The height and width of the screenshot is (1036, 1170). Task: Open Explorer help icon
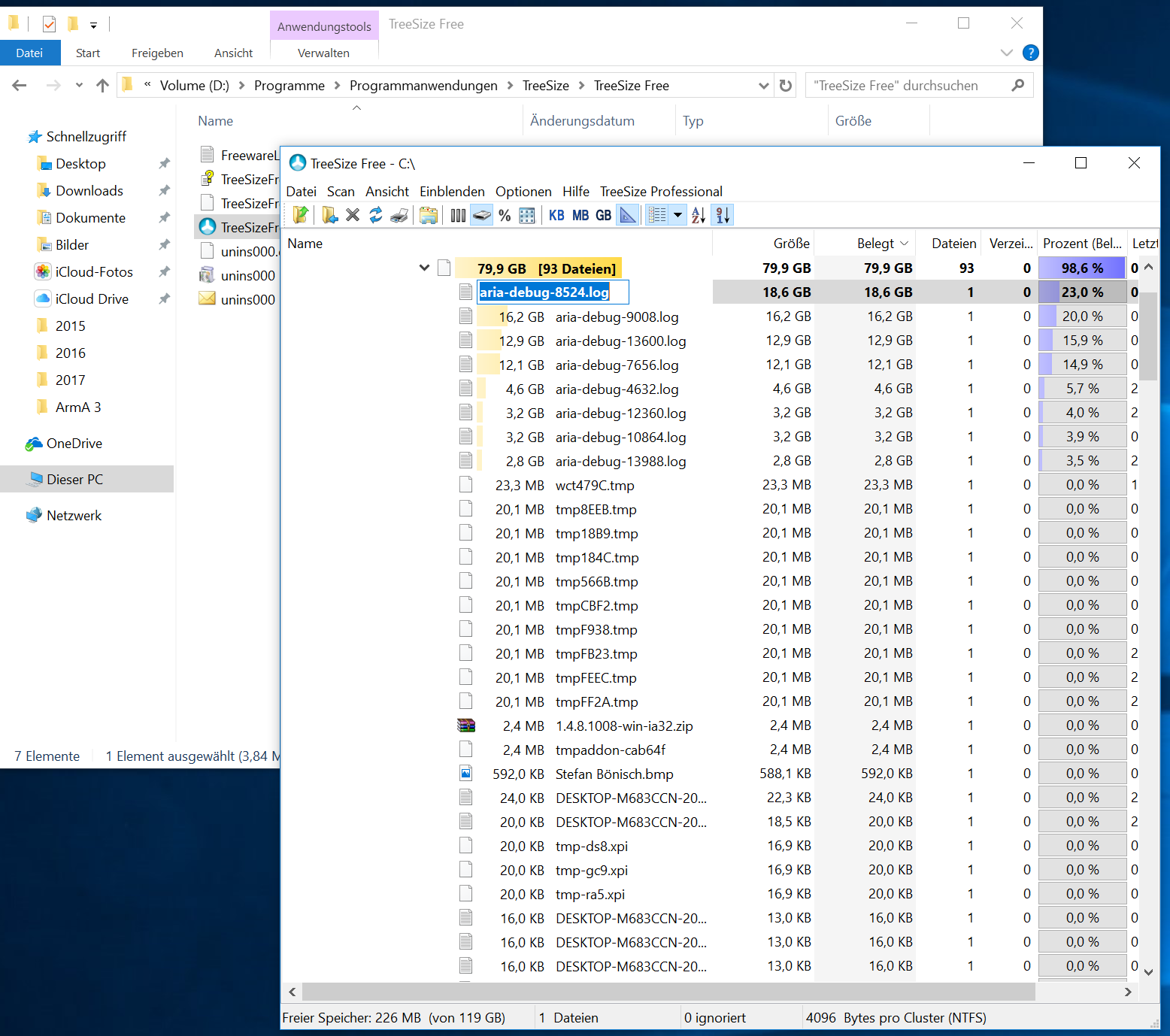pos(1031,53)
